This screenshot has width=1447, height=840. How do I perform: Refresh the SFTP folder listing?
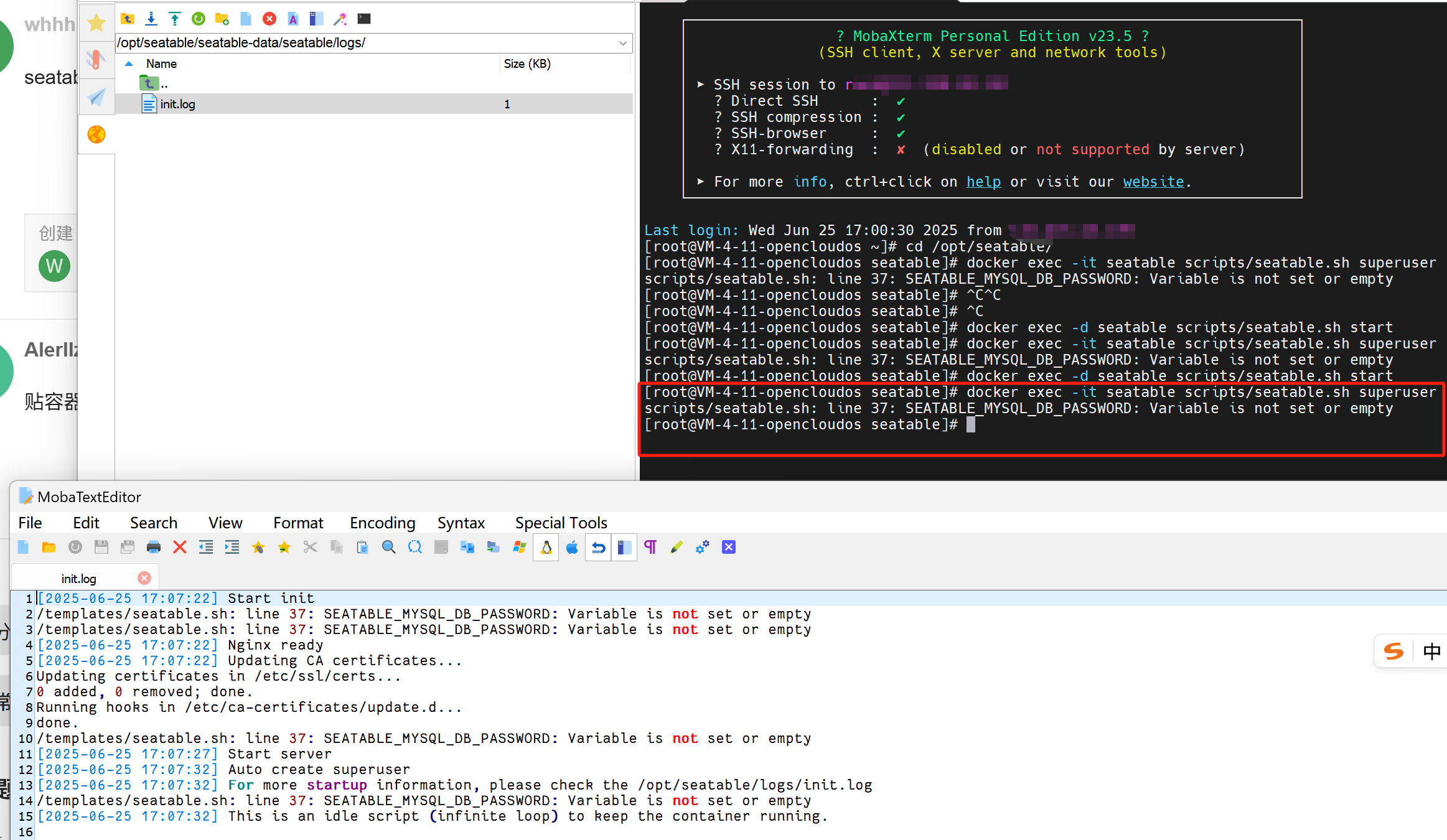point(199,19)
